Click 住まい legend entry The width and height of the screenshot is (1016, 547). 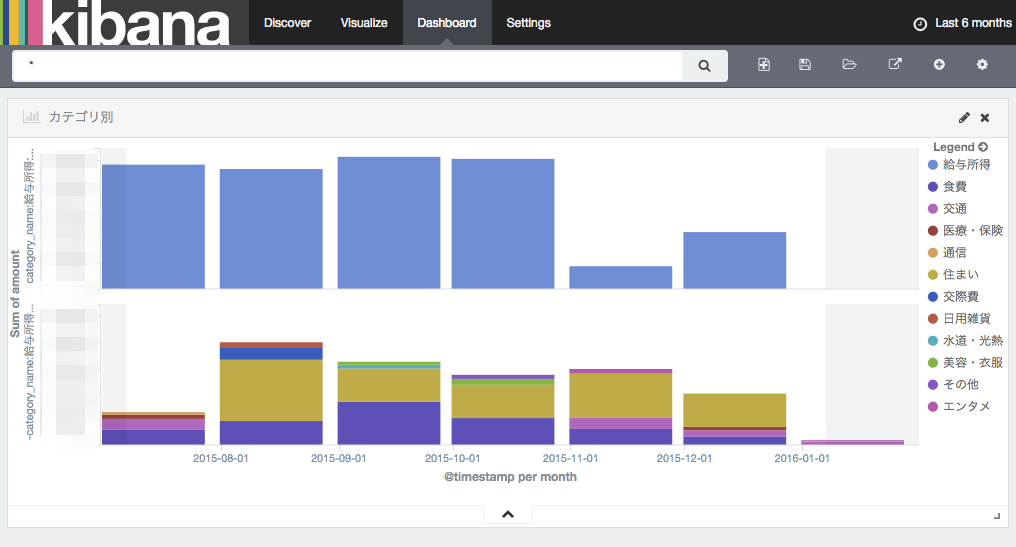click(x=953, y=275)
